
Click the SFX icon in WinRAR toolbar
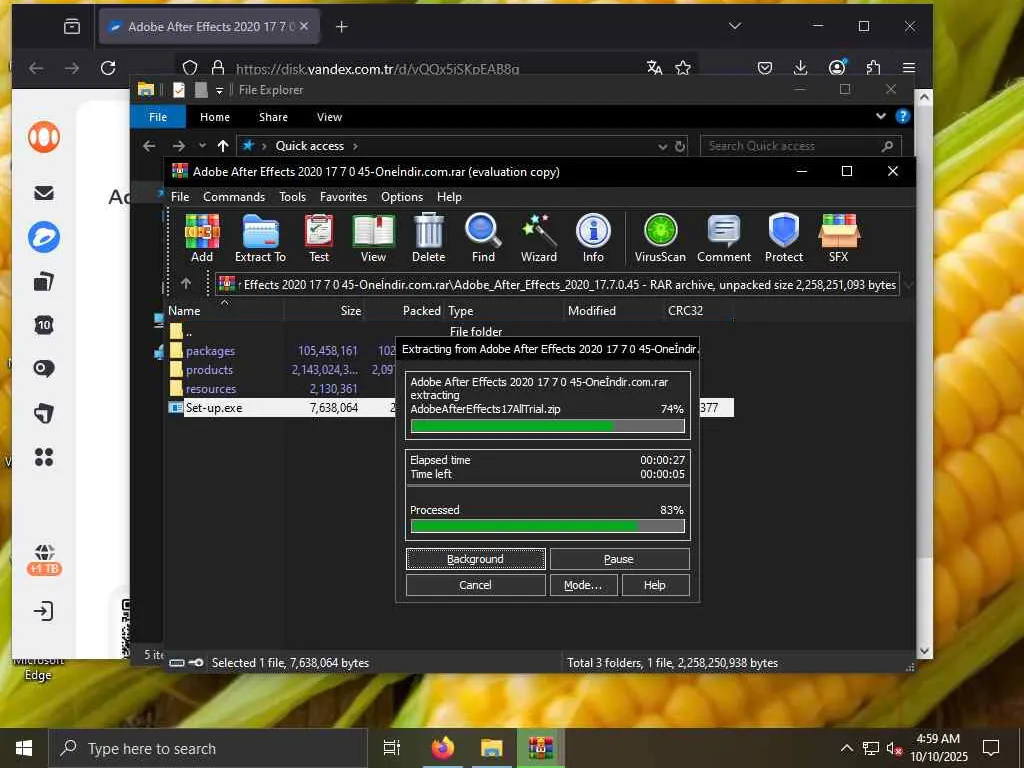tap(839, 238)
